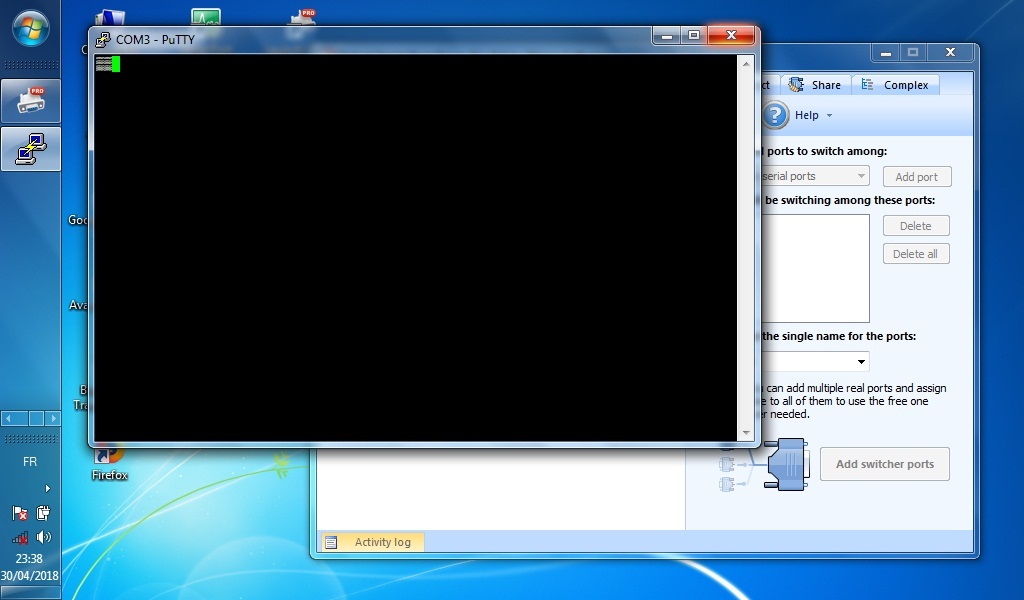The image size is (1024, 600).
Task: Open the Windows Start menu orb
Action: (x=30, y=29)
